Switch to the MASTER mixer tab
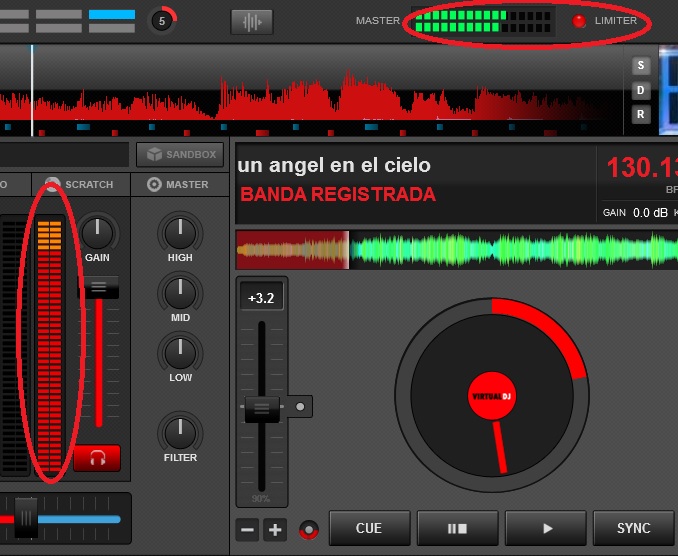 178,185
